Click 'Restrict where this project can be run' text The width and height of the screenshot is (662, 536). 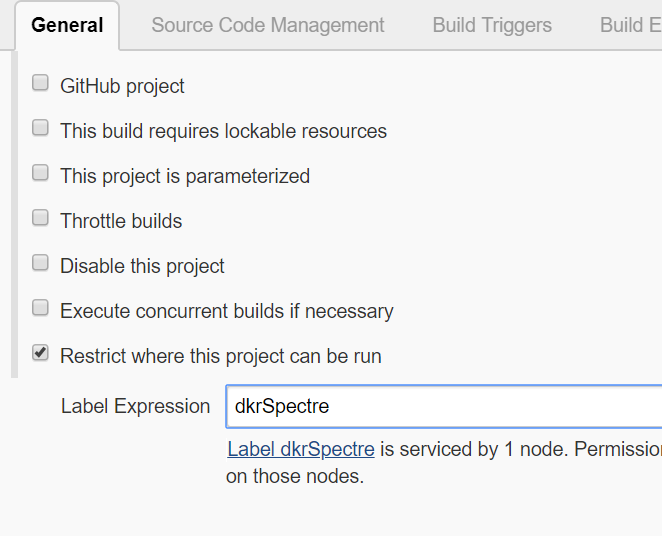coord(220,356)
